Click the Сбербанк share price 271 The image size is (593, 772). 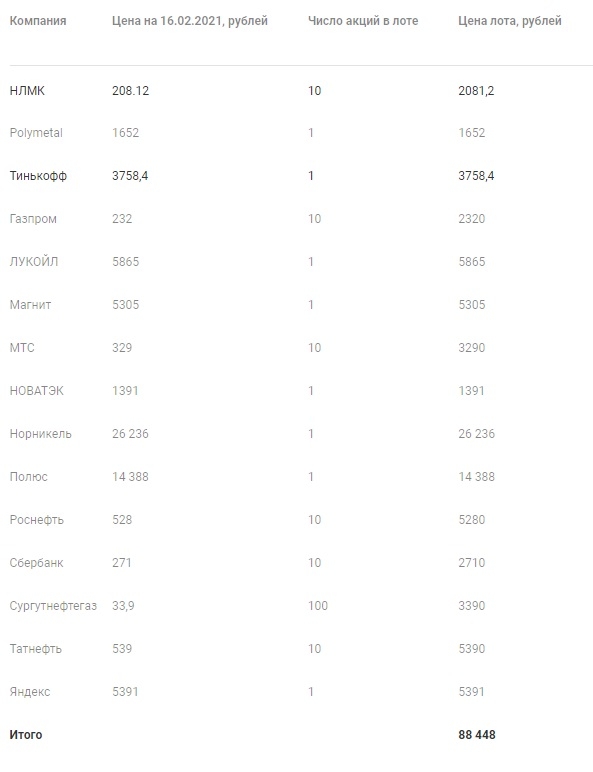click(122, 563)
